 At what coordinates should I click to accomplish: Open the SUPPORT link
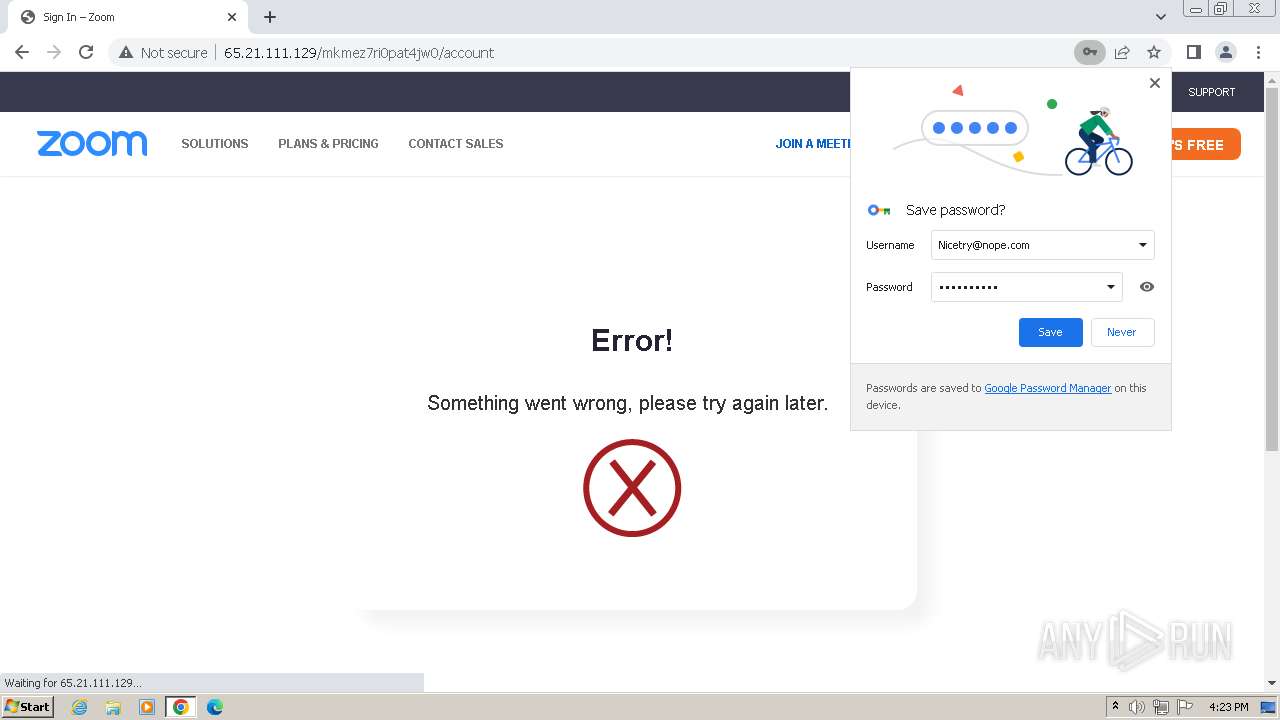(1212, 92)
